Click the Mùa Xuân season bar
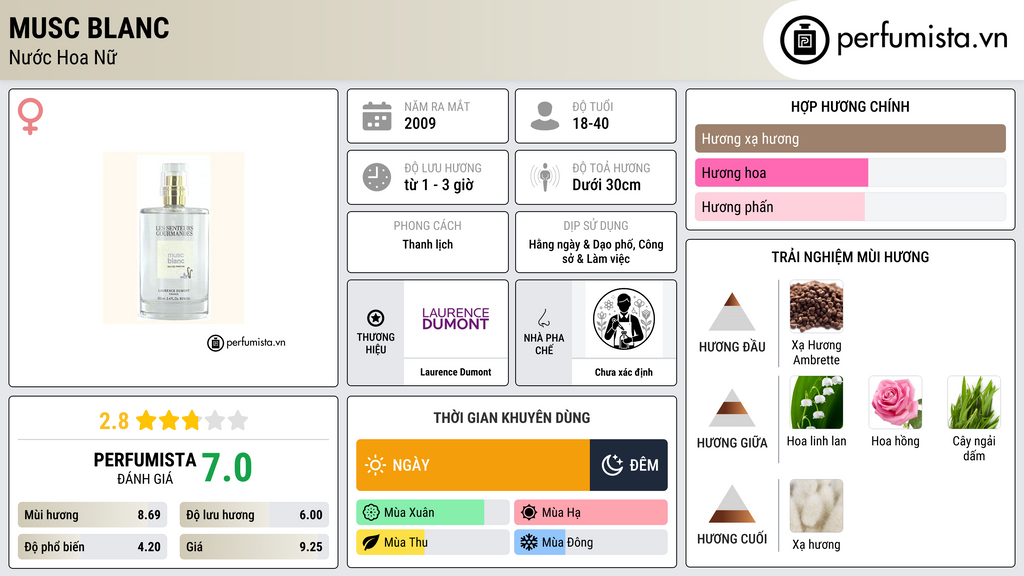Image resolution: width=1024 pixels, height=576 pixels. (432, 513)
